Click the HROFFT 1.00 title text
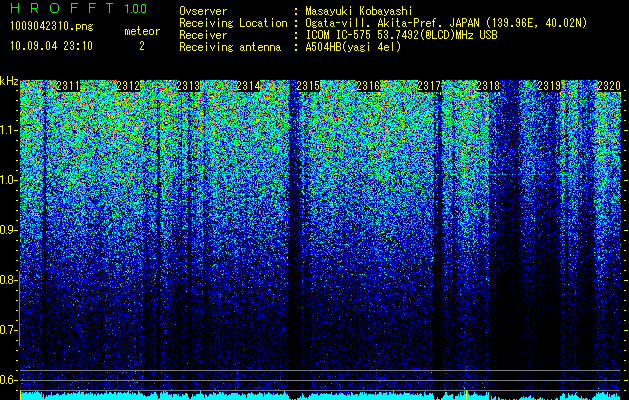This screenshot has width=629, height=400. 78,8
